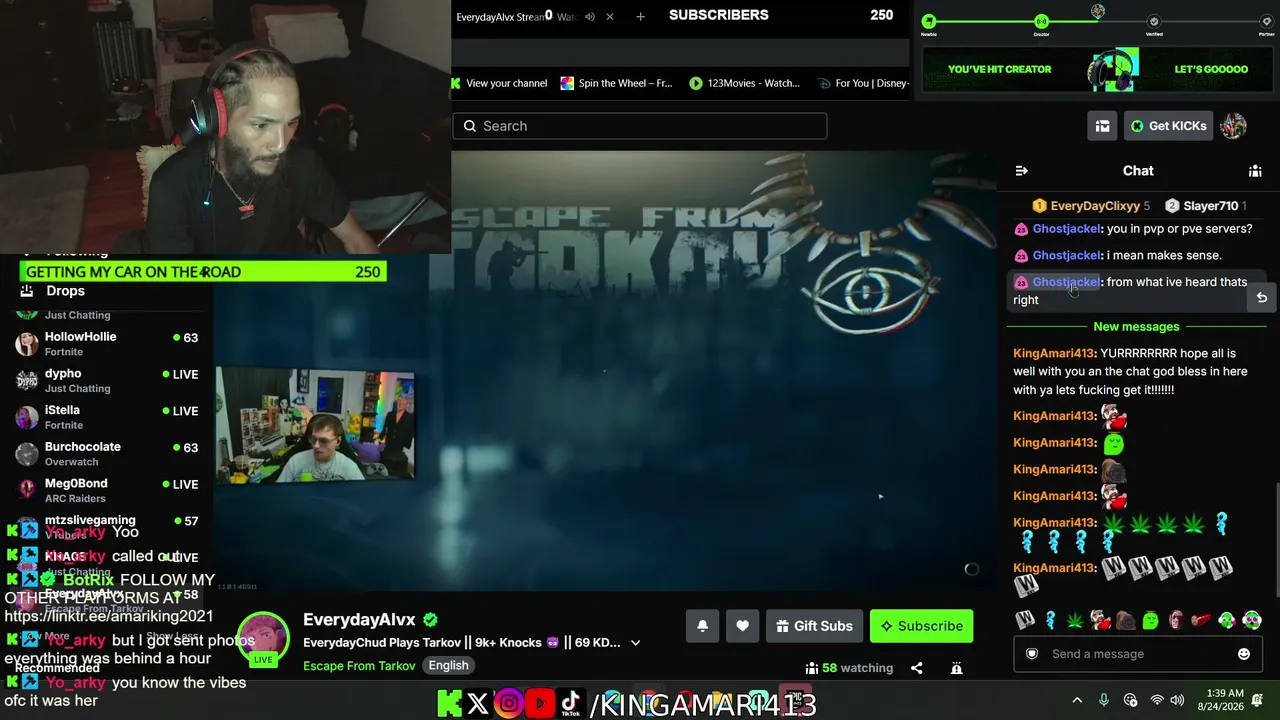Click EveryDayClixyy in the top gifters row
1280x720 pixels.
(x=1095, y=206)
